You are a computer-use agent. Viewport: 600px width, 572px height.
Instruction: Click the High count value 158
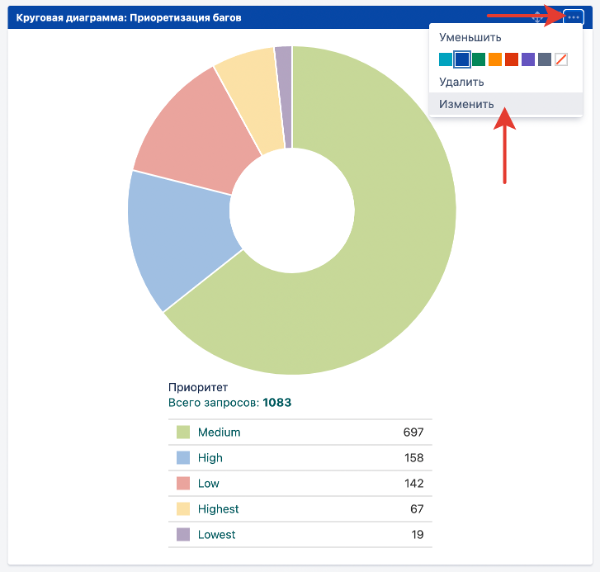point(414,458)
